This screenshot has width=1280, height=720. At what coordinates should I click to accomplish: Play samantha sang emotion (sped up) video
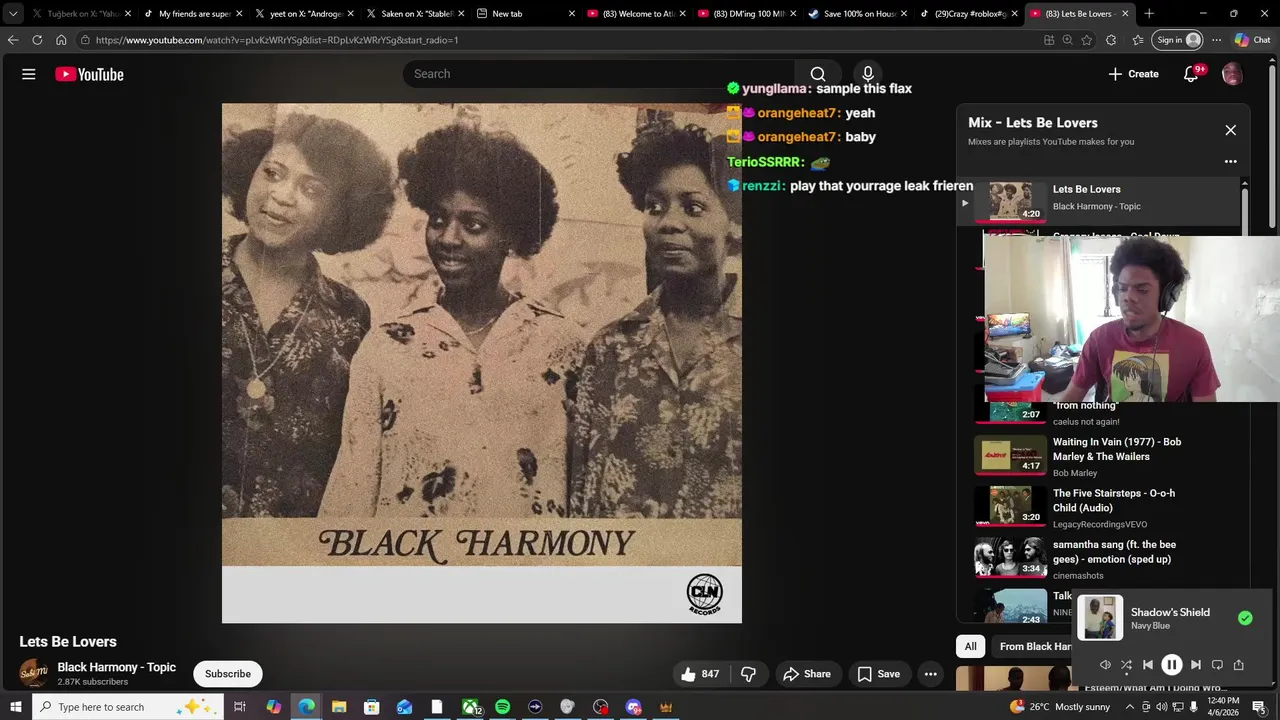pyautogui.click(x=1098, y=559)
